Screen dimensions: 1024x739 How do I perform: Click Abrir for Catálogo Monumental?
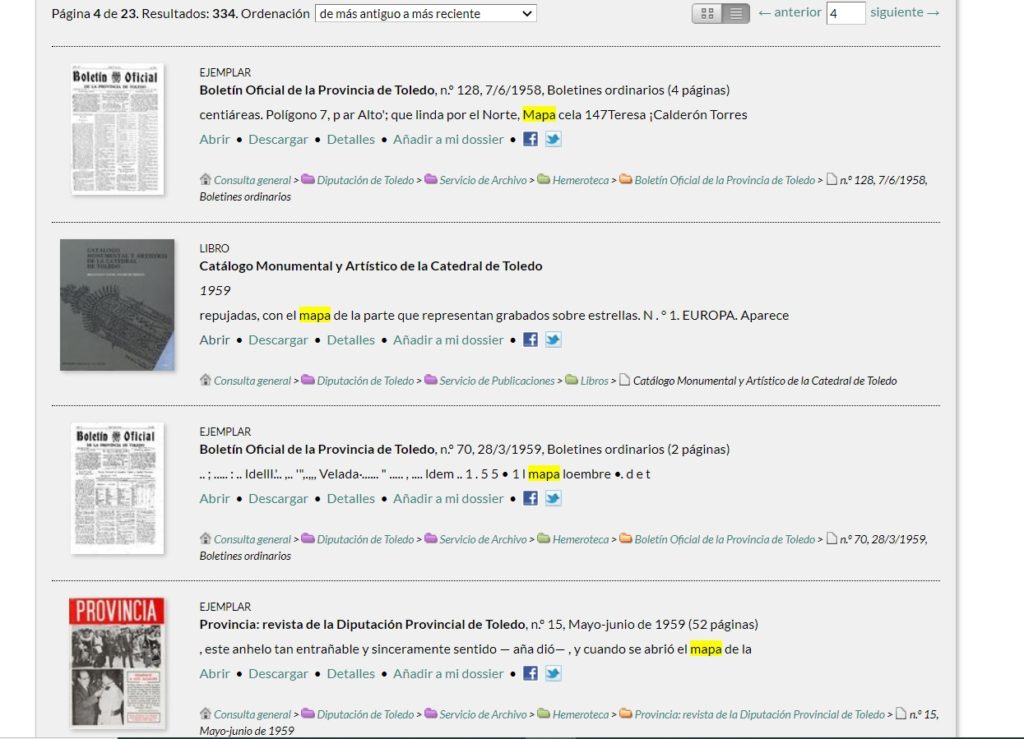click(215, 339)
